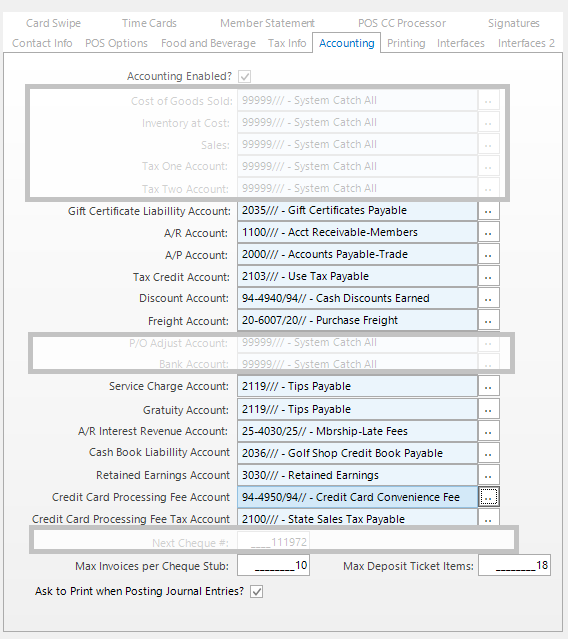
Task: Select the Mbrship-Late Fees field
Action: point(357,432)
